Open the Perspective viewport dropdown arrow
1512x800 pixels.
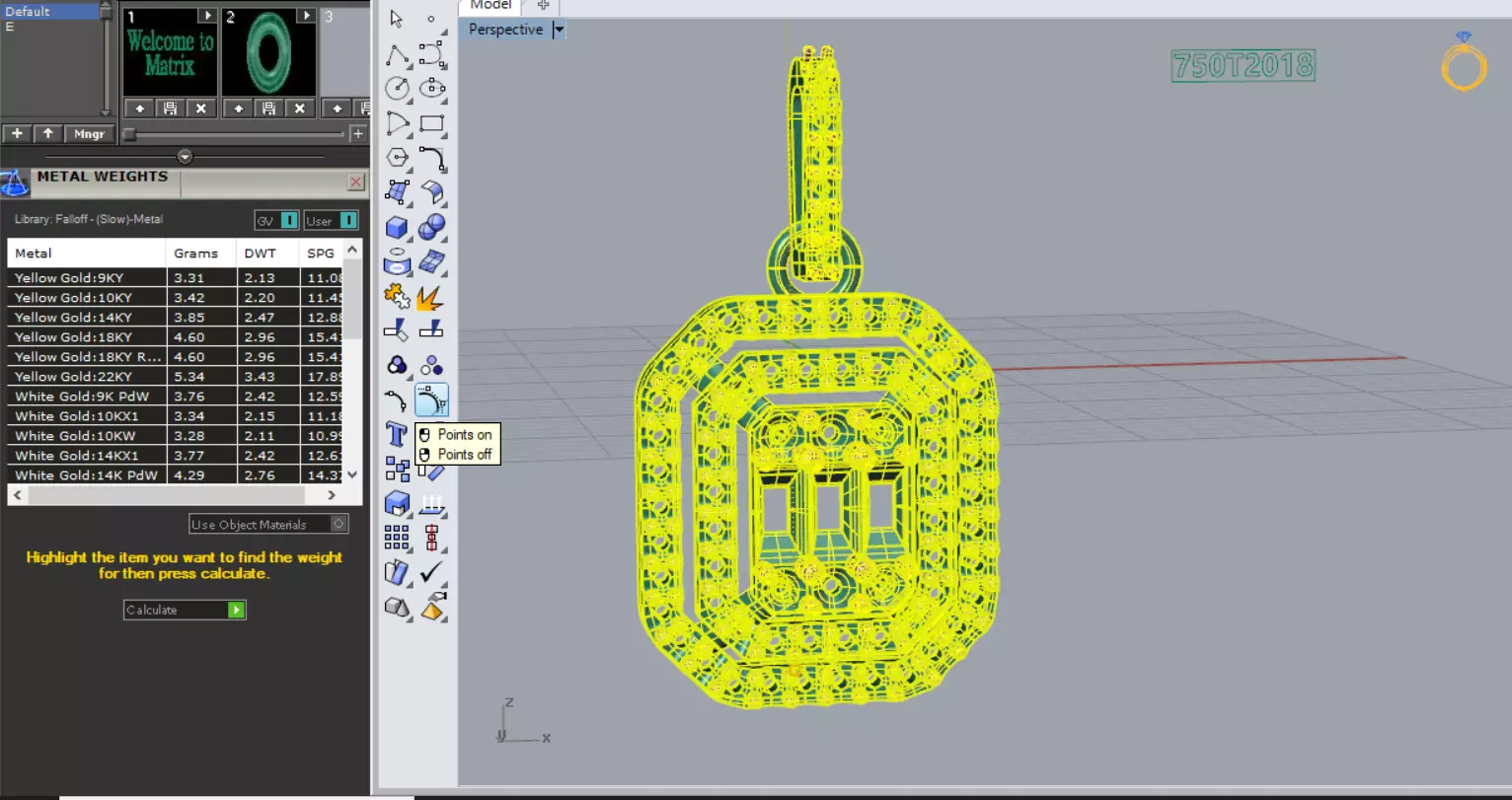click(x=559, y=30)
